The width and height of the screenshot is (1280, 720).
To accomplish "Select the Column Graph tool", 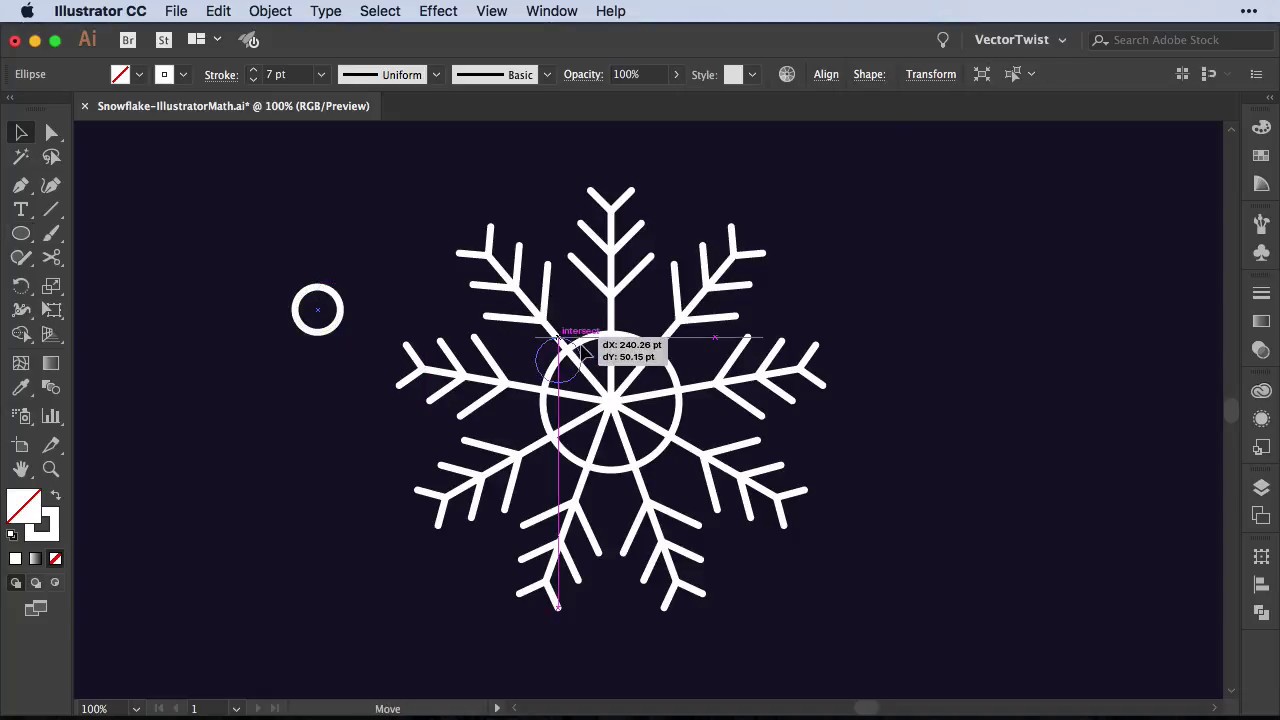I will click(51, 416).
